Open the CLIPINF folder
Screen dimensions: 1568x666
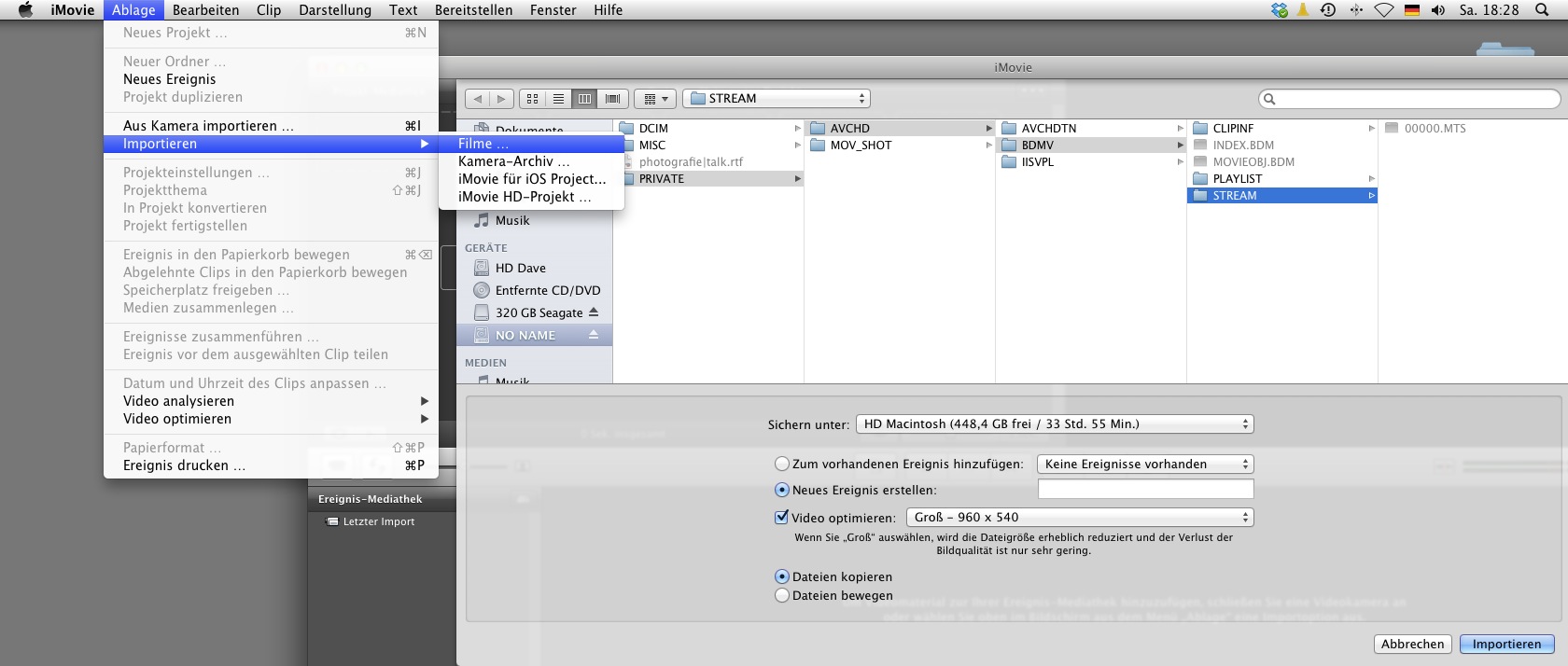tap(1282, 129)
